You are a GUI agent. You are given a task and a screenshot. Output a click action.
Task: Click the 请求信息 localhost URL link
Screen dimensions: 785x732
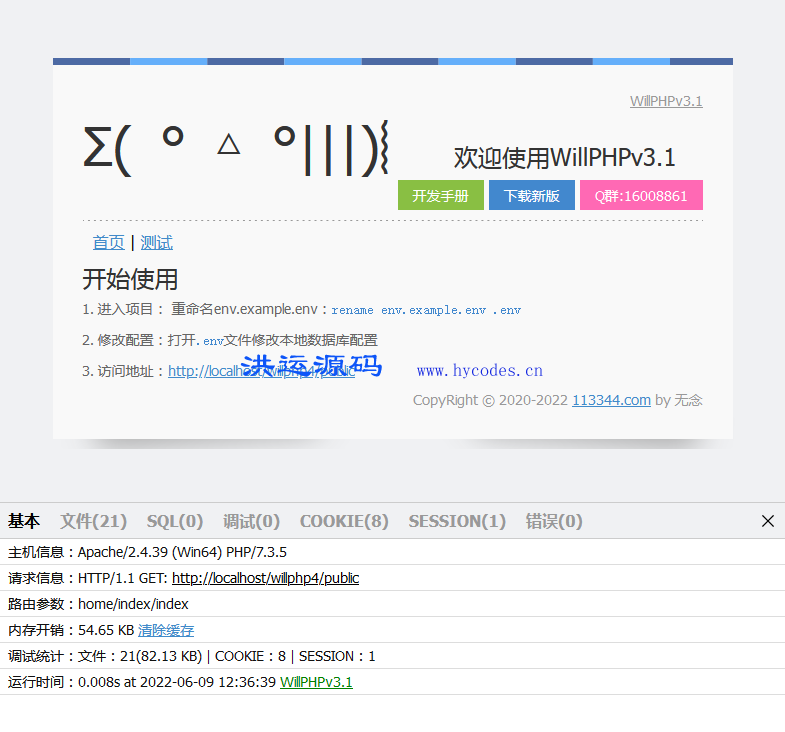click(x=265, y=578)
